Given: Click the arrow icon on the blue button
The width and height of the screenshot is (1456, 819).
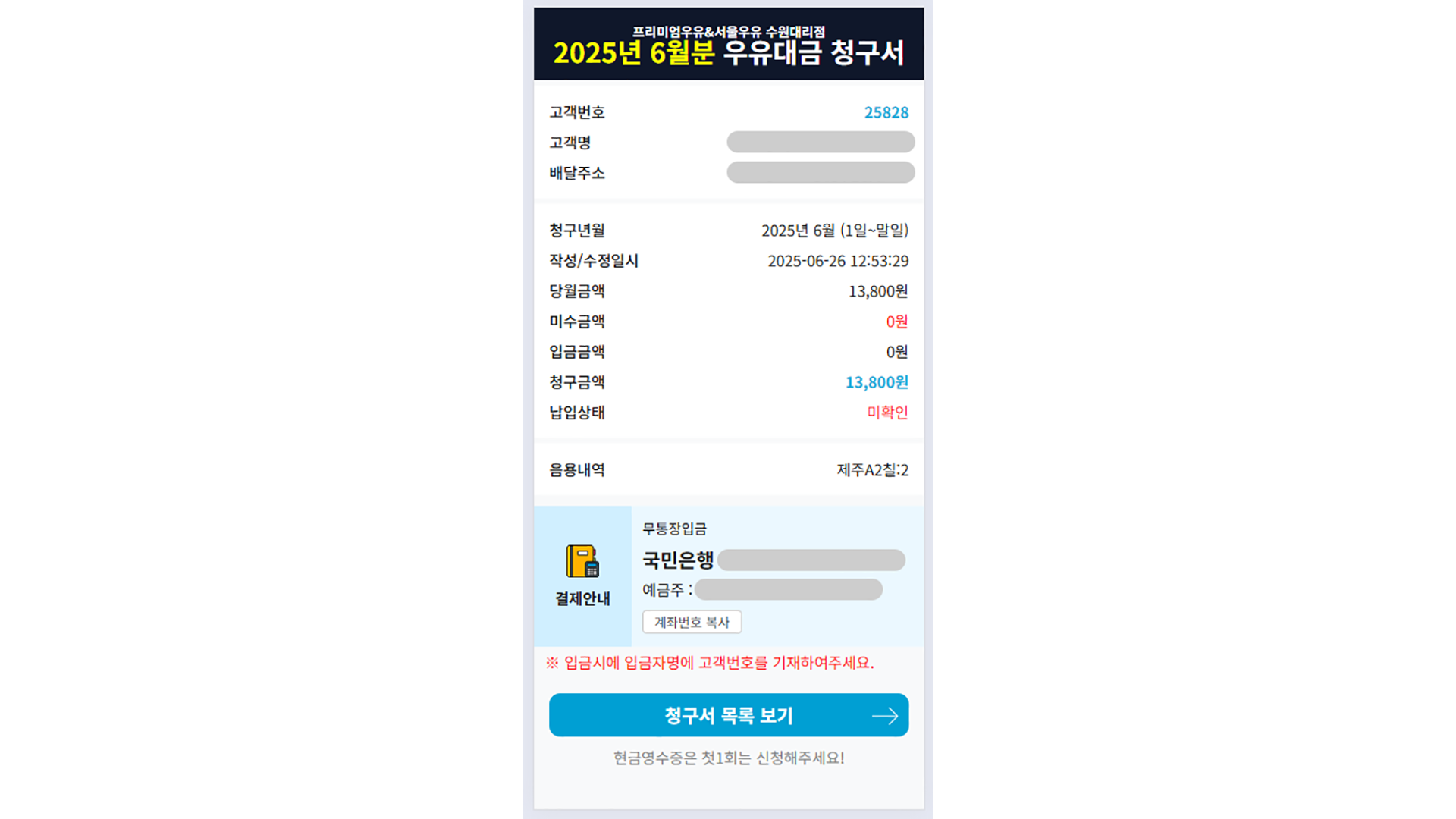Looking at the screenshot, I should click(x=885, y=716).
